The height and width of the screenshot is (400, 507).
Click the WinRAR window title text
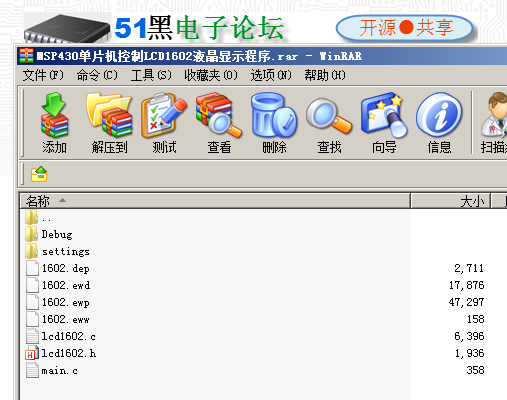pos(199,56)
